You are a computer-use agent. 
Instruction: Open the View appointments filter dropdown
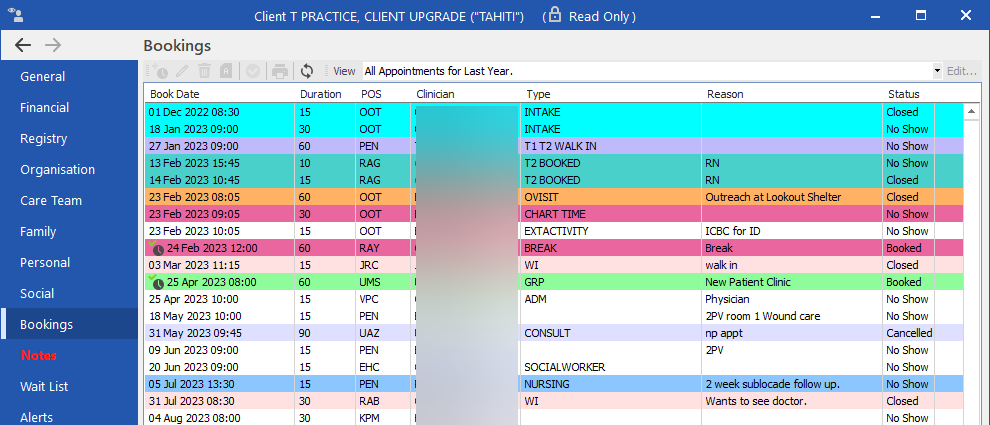point(937,71)
